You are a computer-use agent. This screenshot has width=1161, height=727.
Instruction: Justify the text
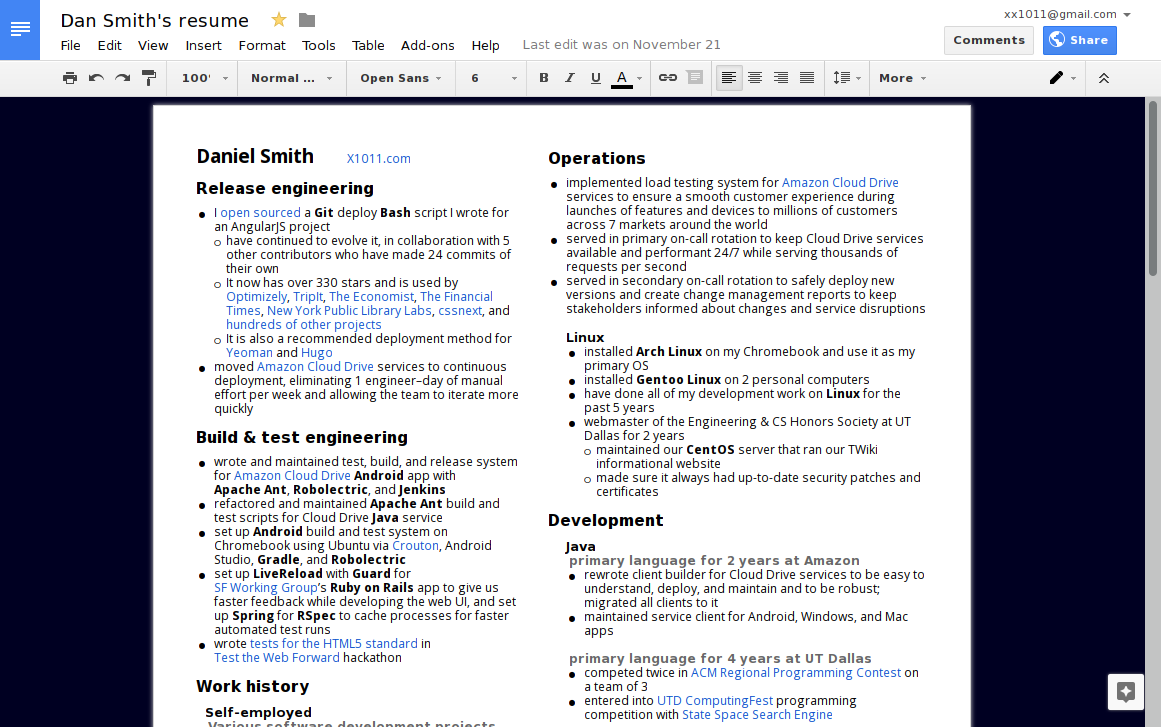click(x=807, y=78)
